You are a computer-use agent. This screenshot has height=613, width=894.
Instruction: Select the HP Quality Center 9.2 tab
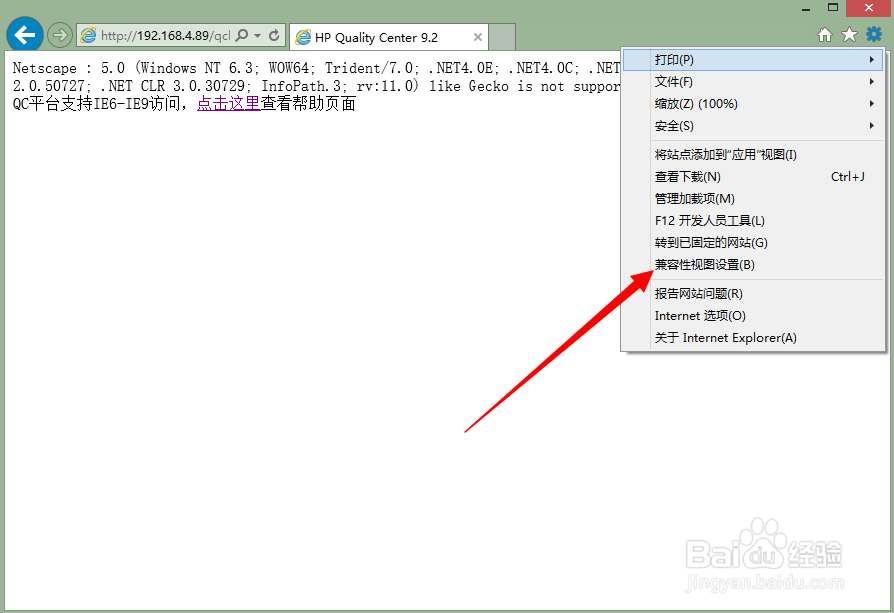click(389, 38)
